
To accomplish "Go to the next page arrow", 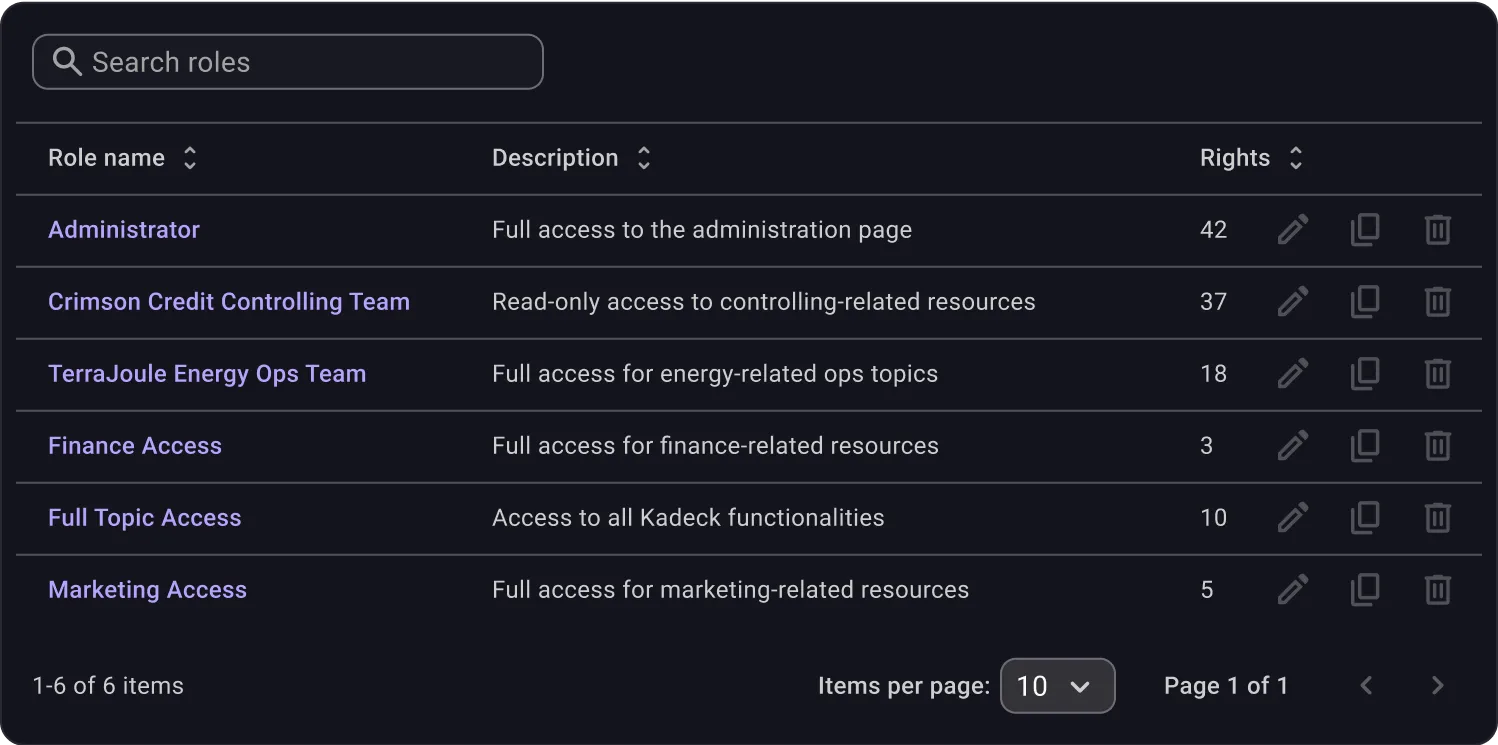I will [1438, 686].
